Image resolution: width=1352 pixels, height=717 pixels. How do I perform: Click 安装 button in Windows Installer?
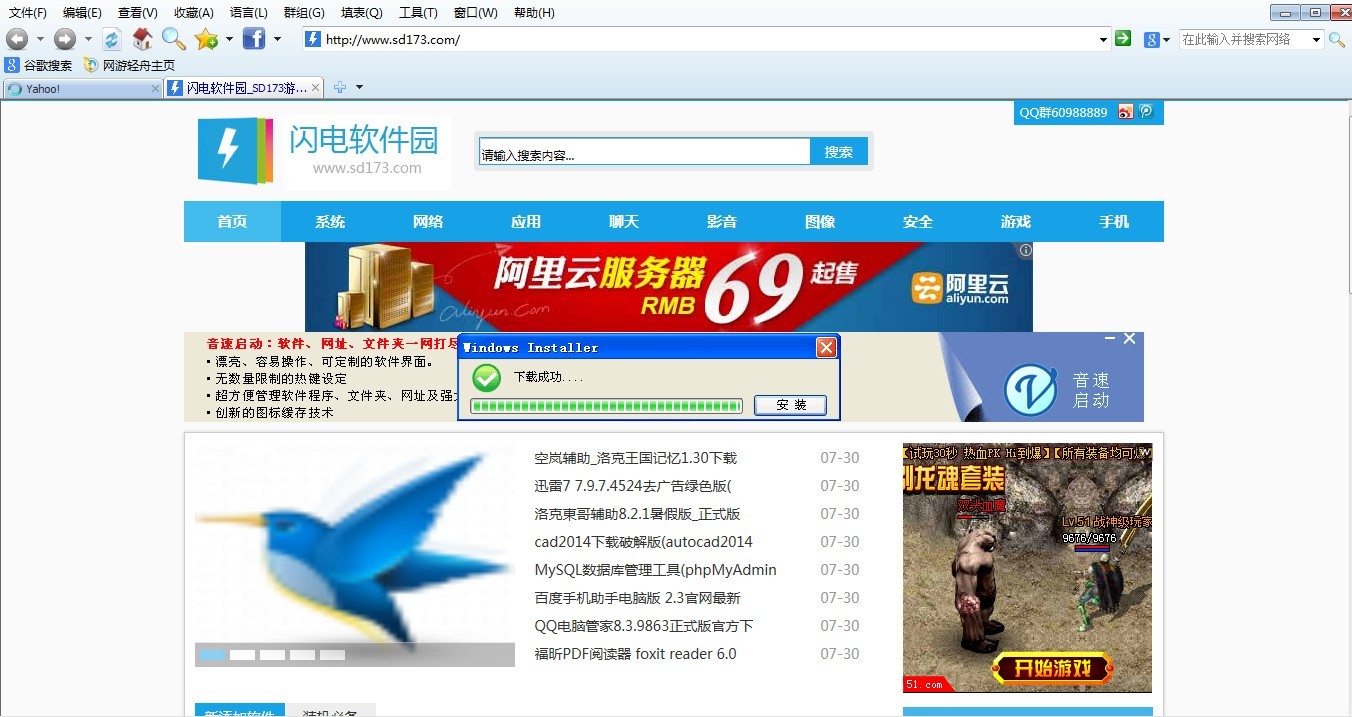(x=790, y=405)
